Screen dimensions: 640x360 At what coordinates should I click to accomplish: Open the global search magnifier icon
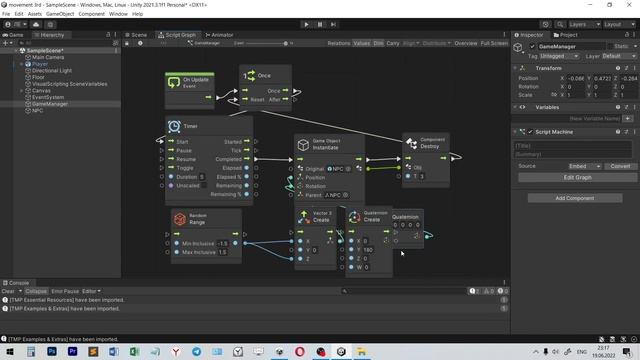tap(560, 24)
